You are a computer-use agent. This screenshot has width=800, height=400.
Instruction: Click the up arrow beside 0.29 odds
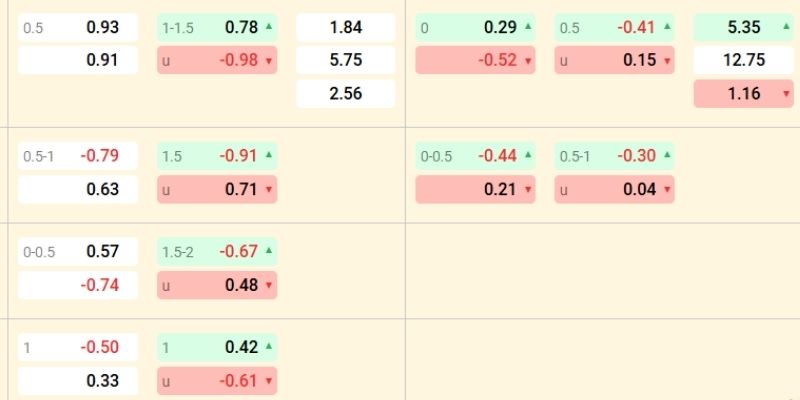[527, 27]
